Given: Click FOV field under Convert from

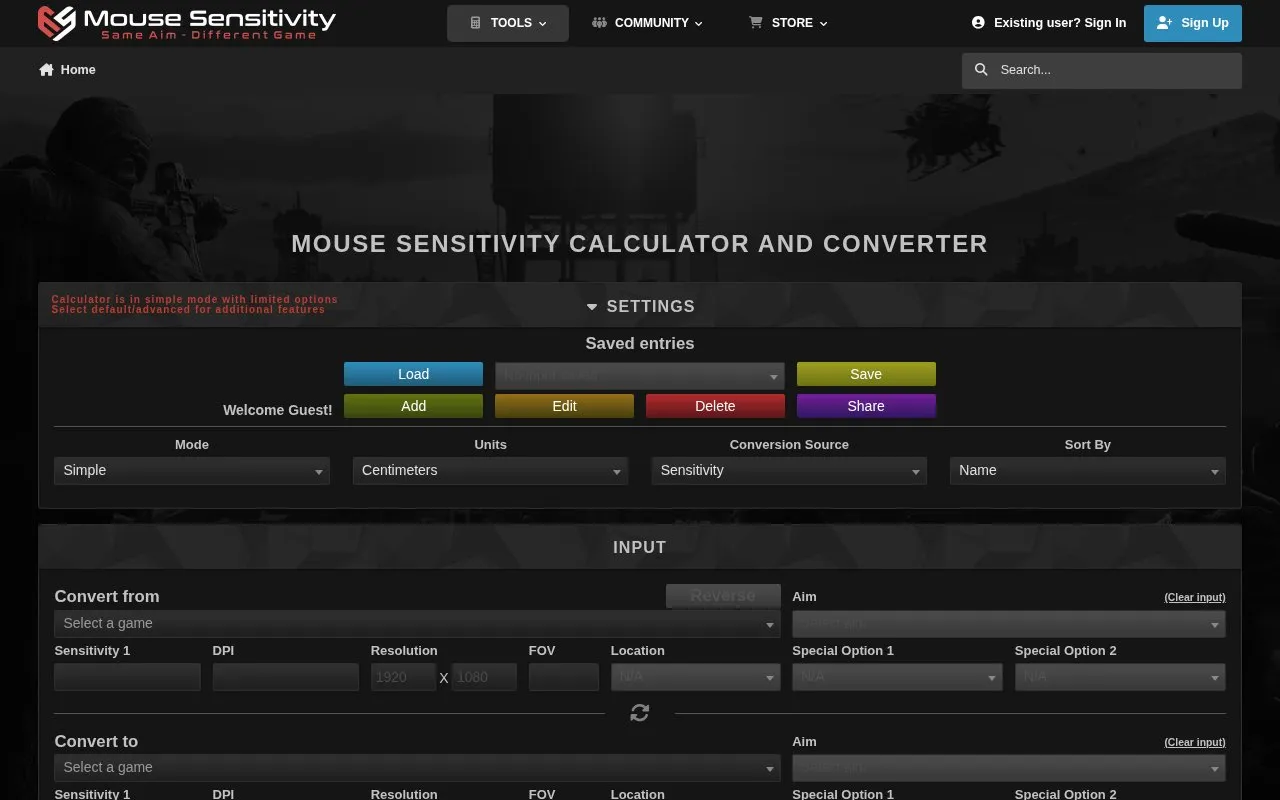Looking at the screenshot, I should 564,677.
